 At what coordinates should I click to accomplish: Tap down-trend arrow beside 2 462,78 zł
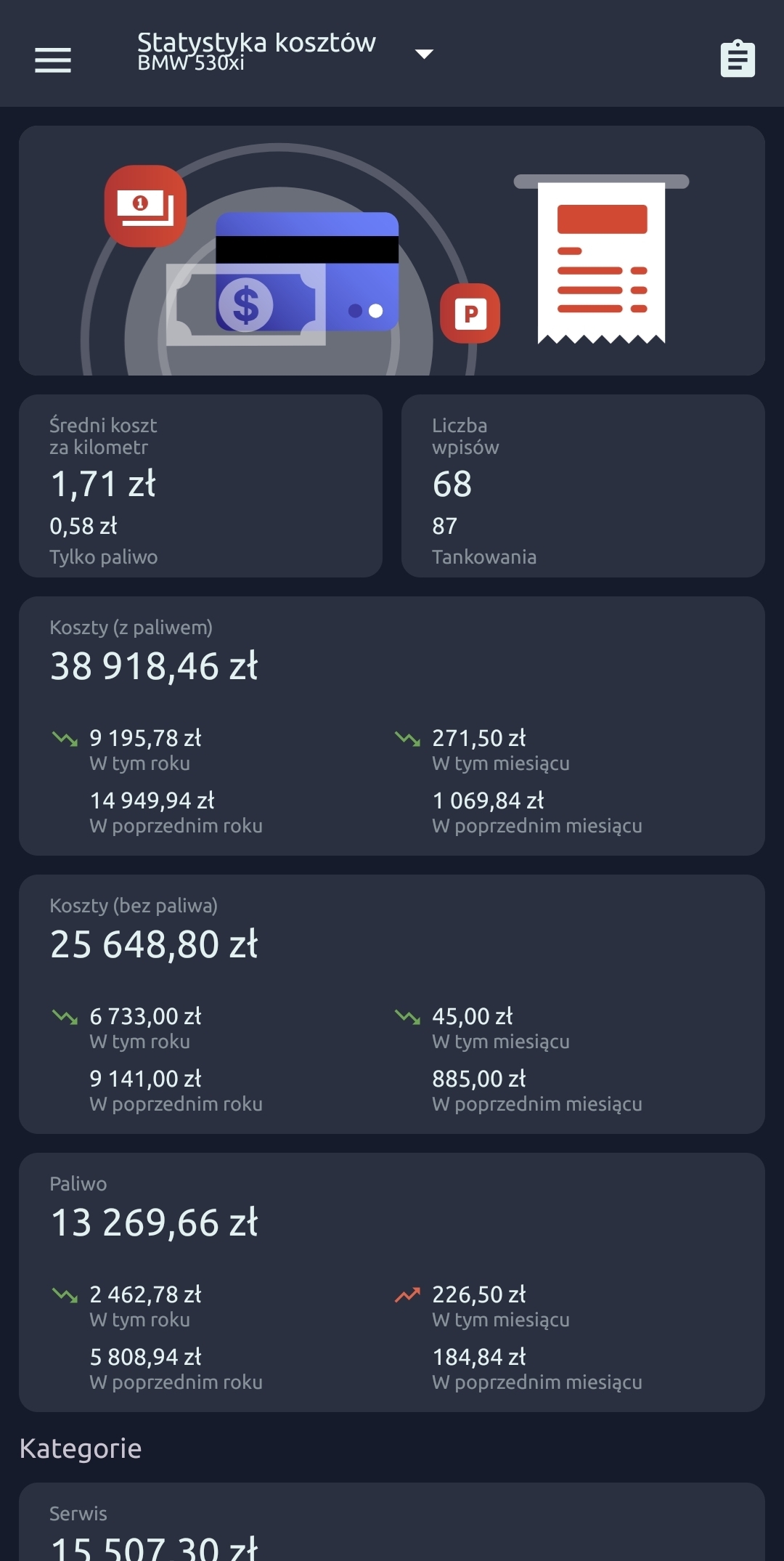[x=65, y=1294]
